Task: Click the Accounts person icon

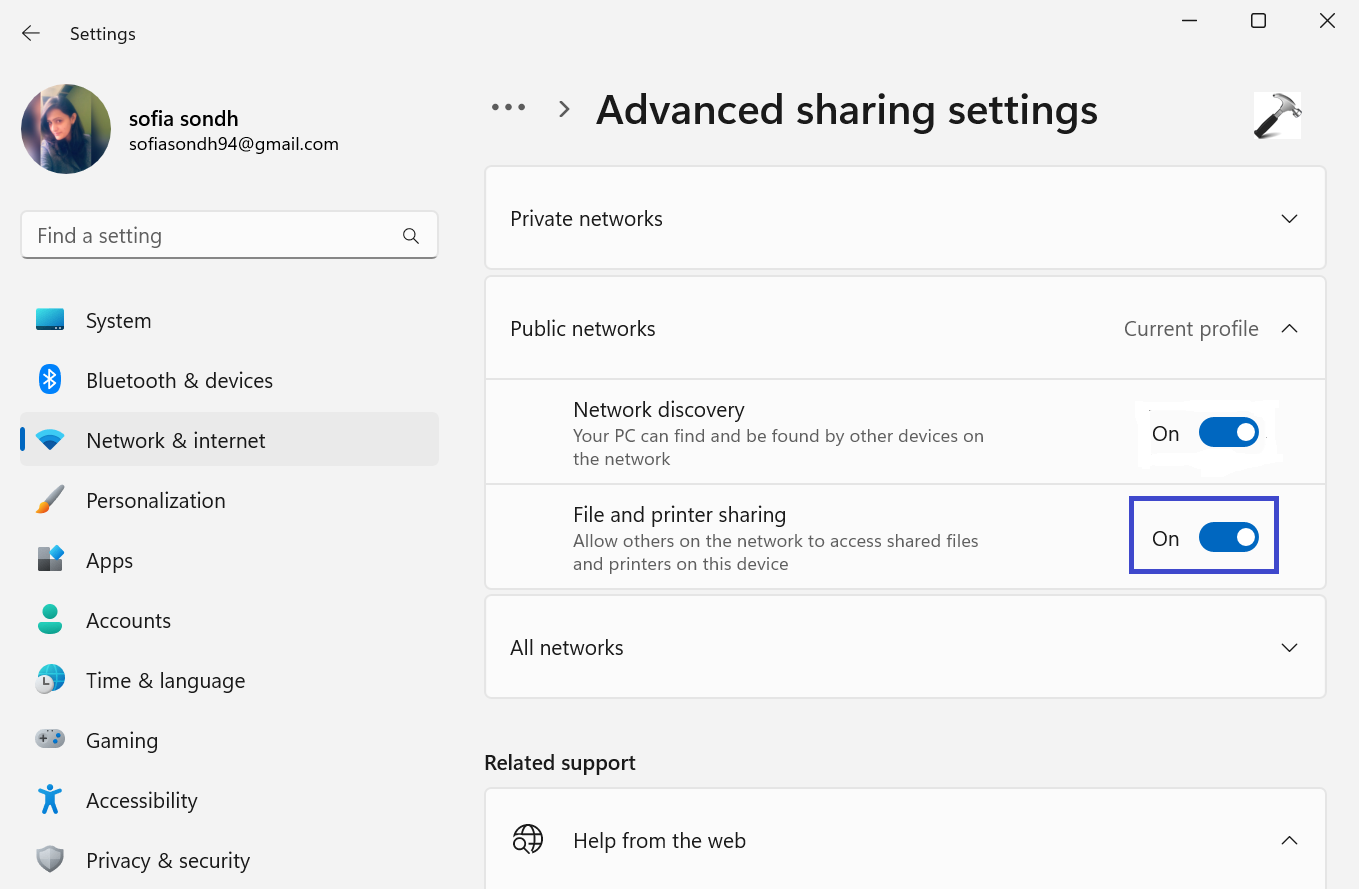Action: (50, 619)
